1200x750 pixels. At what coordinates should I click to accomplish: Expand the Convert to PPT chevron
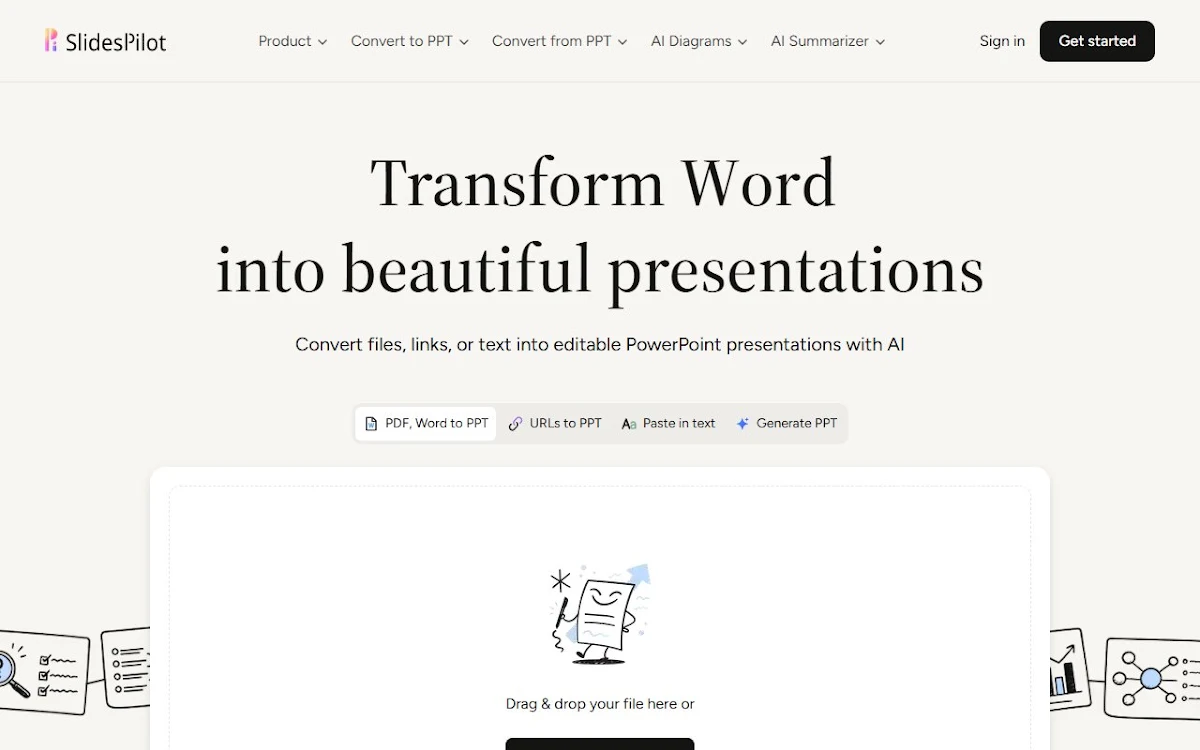pos(464,42)
